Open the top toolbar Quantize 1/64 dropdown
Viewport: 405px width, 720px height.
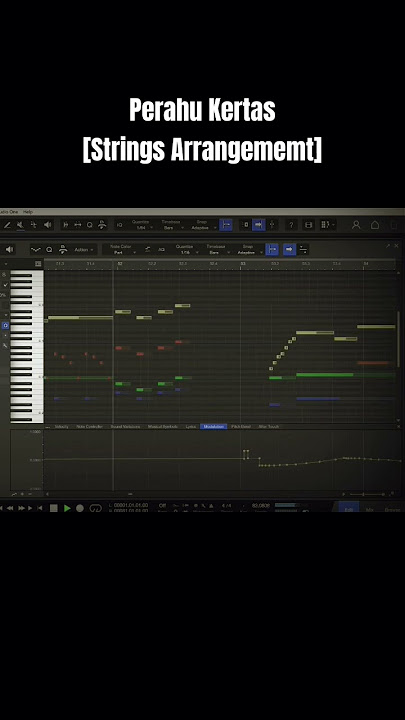pyautogui.click(x=141, y=225)
